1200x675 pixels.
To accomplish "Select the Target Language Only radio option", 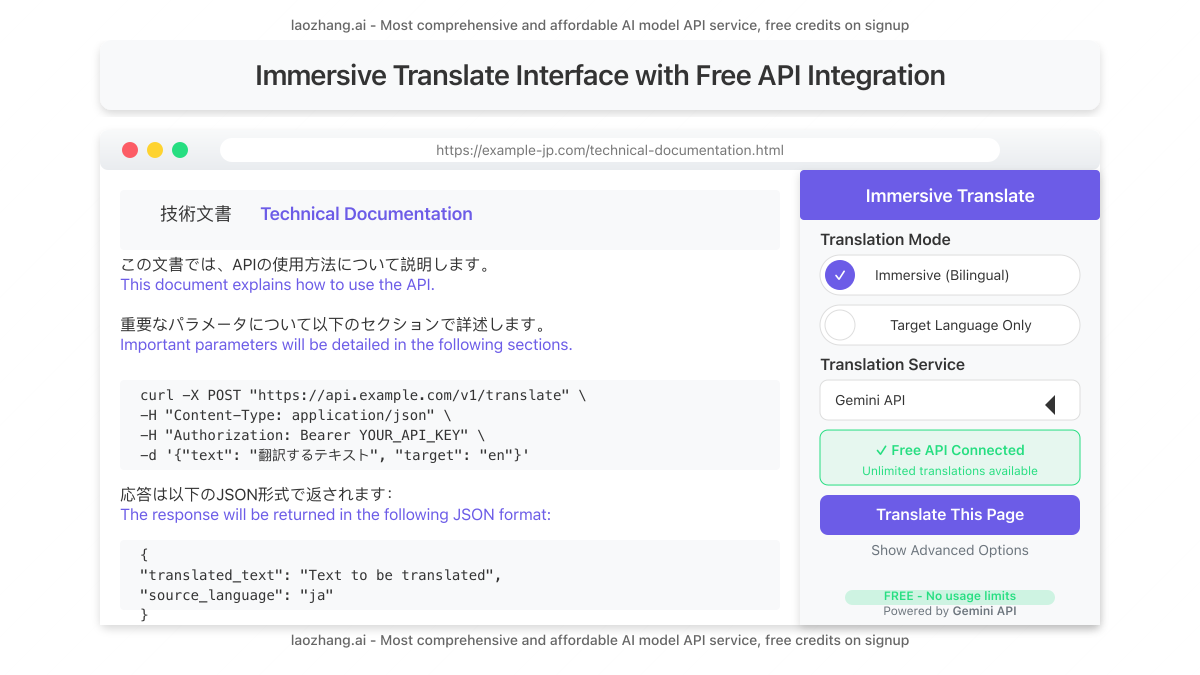I will pyautogui.click(x=950, y=325).
